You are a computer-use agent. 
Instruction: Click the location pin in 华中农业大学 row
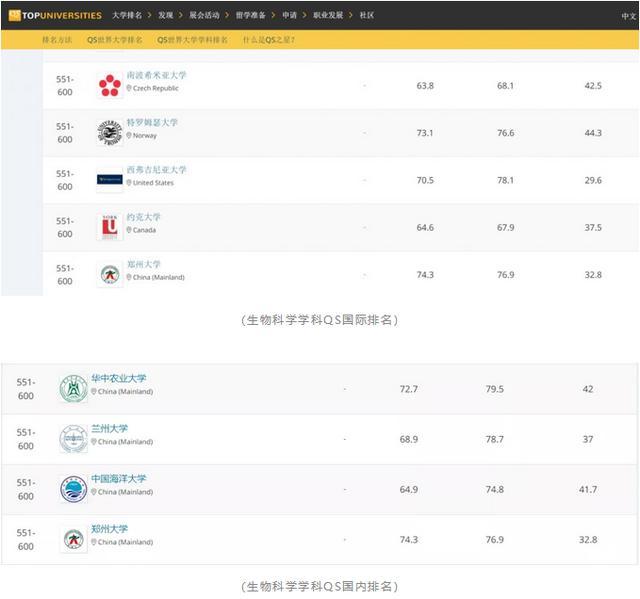click(x=94, y=391)
